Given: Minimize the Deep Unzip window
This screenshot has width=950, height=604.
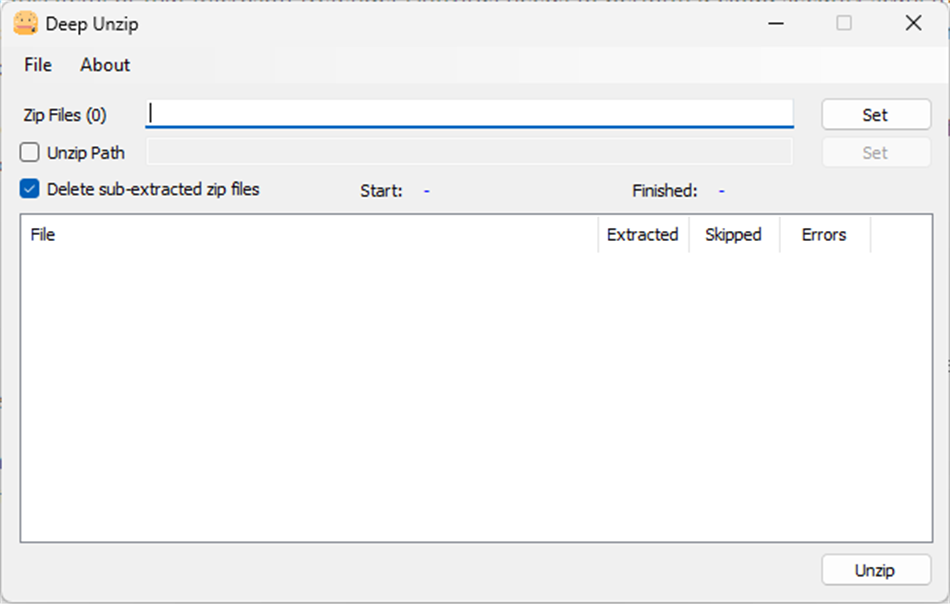Looking at the screenshot, I should (775, 24).
